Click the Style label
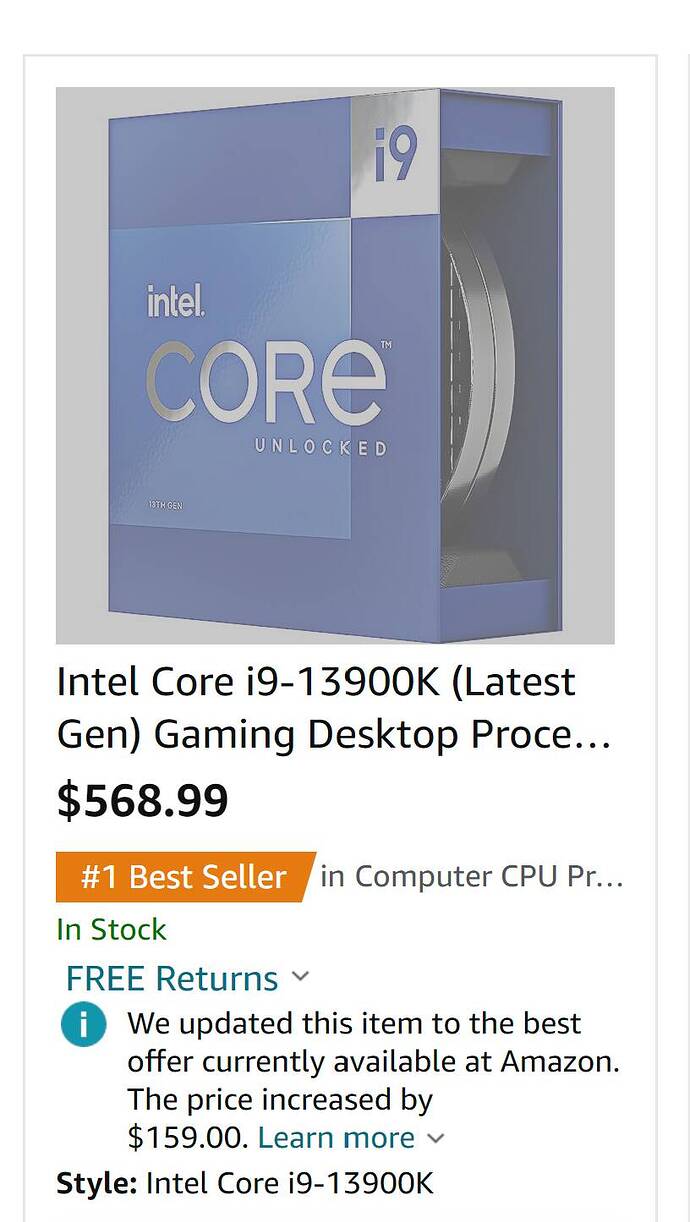The width and height of the screenshot is (690, 1222). point(89,1184)
